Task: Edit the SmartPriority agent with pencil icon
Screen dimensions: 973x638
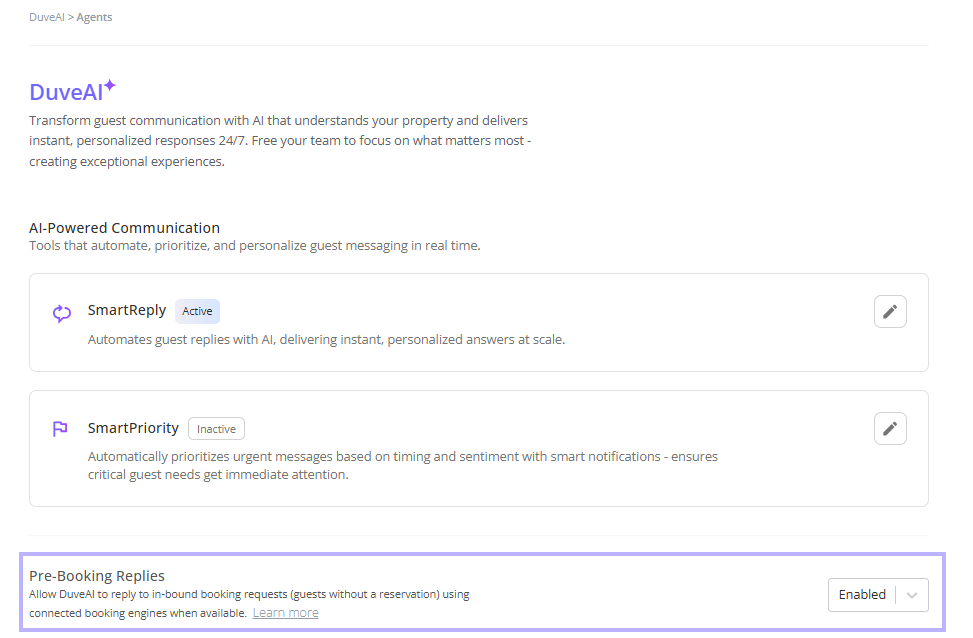Action: click(890, 429)
